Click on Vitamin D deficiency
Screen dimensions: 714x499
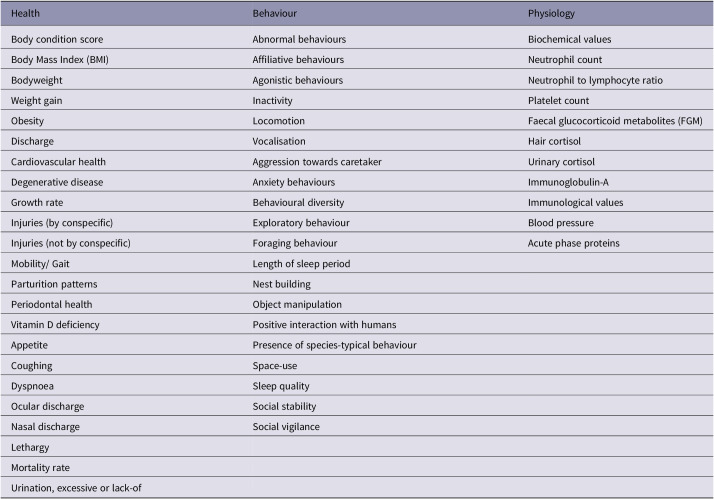coord(55,325)
